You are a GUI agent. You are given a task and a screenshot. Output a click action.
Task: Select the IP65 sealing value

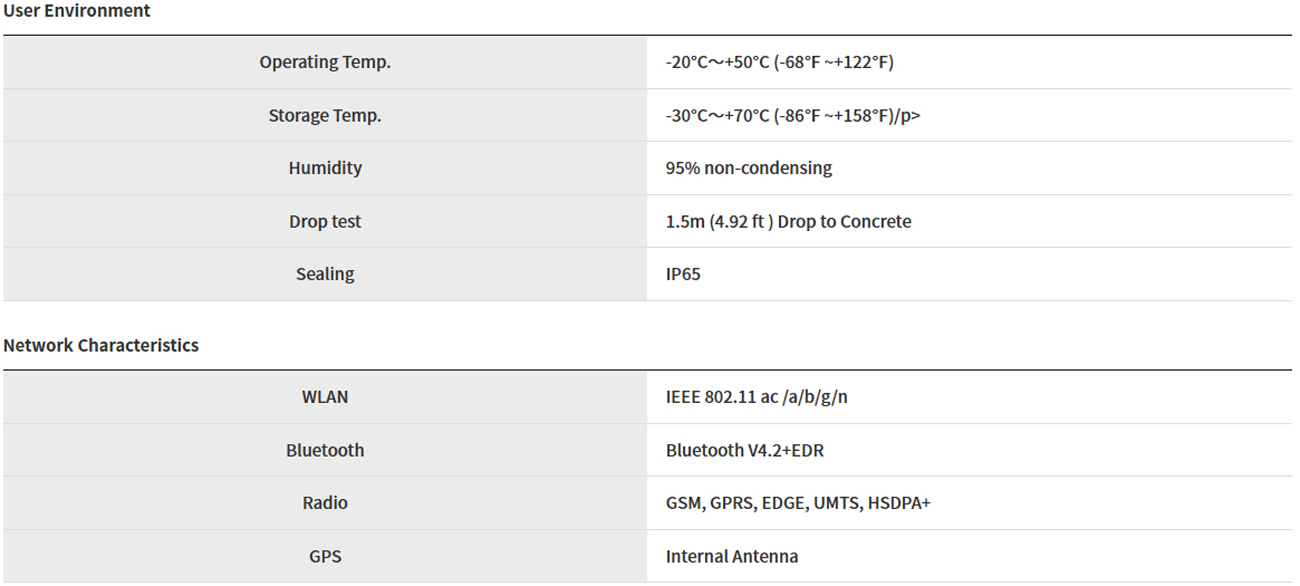tap(683, 274)
